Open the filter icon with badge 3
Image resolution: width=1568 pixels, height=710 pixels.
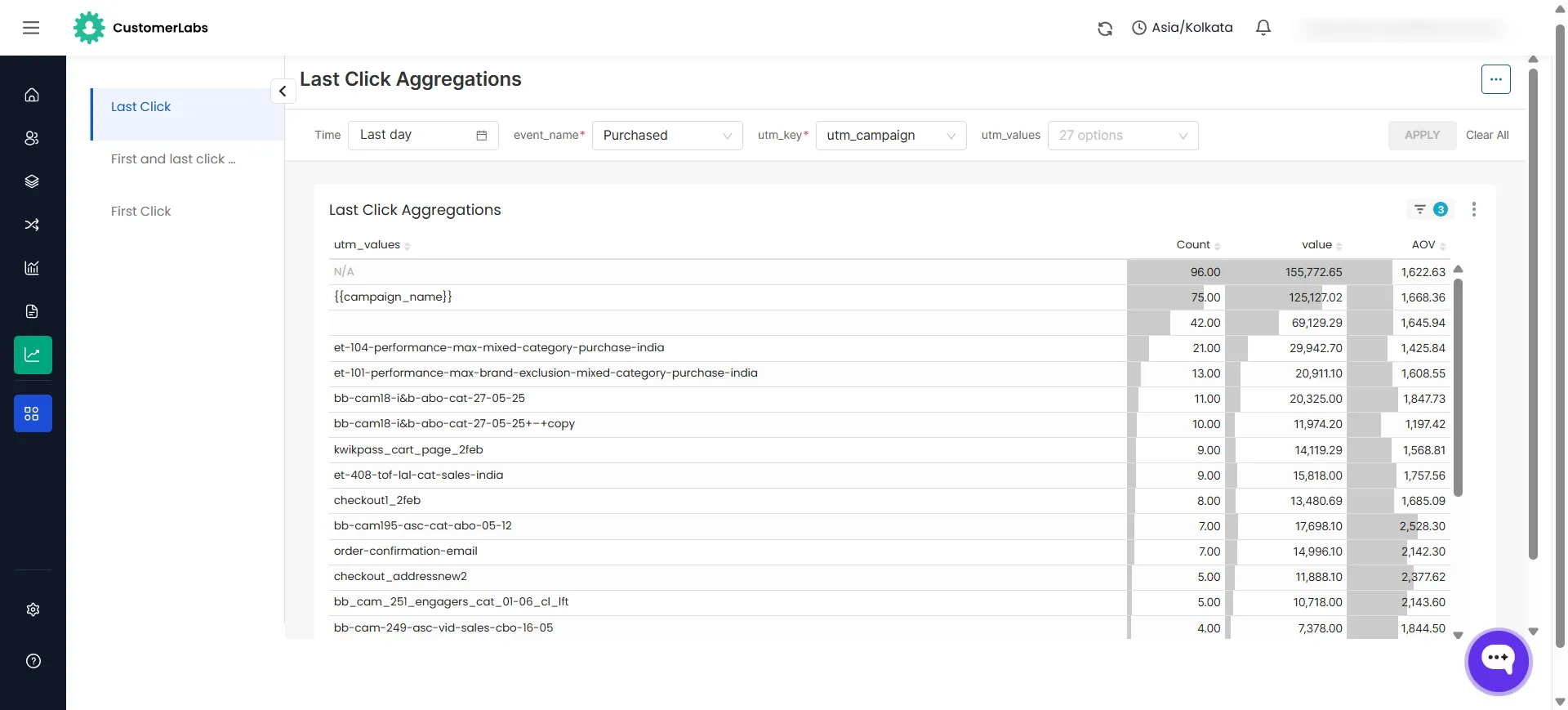(1430, 210)
